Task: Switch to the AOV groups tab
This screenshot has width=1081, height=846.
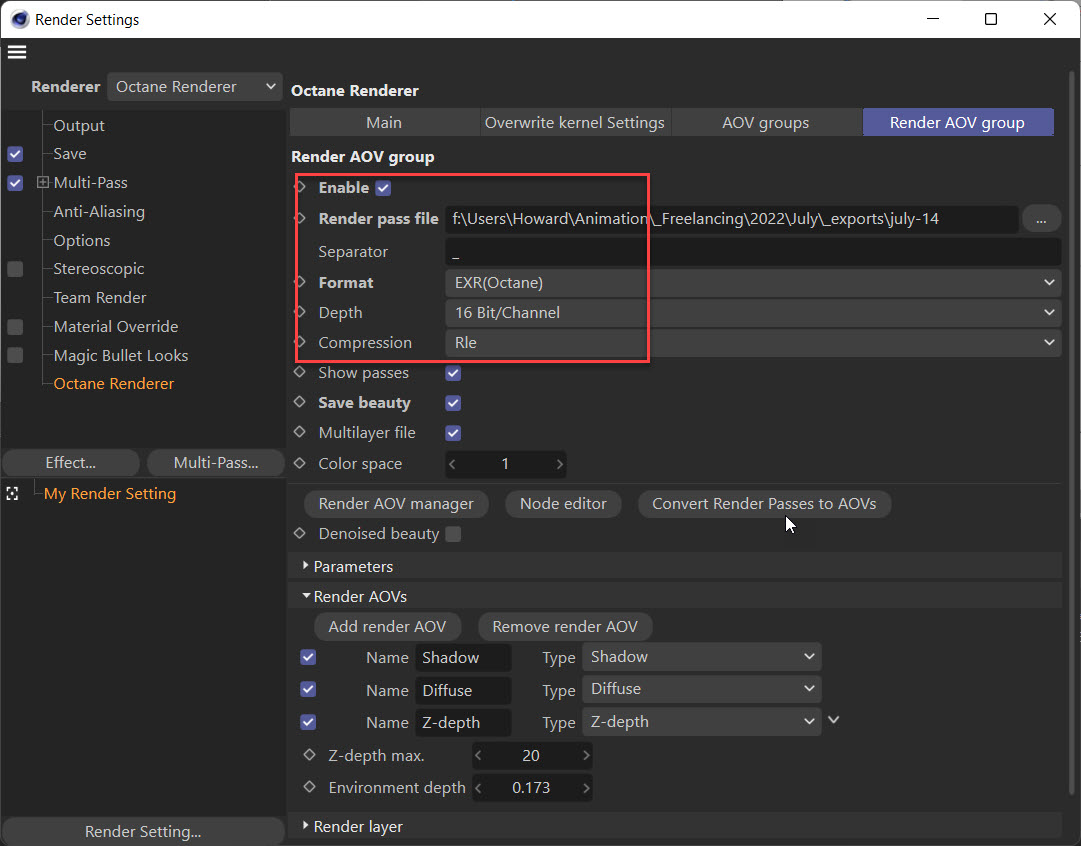Action: point(765,122)
